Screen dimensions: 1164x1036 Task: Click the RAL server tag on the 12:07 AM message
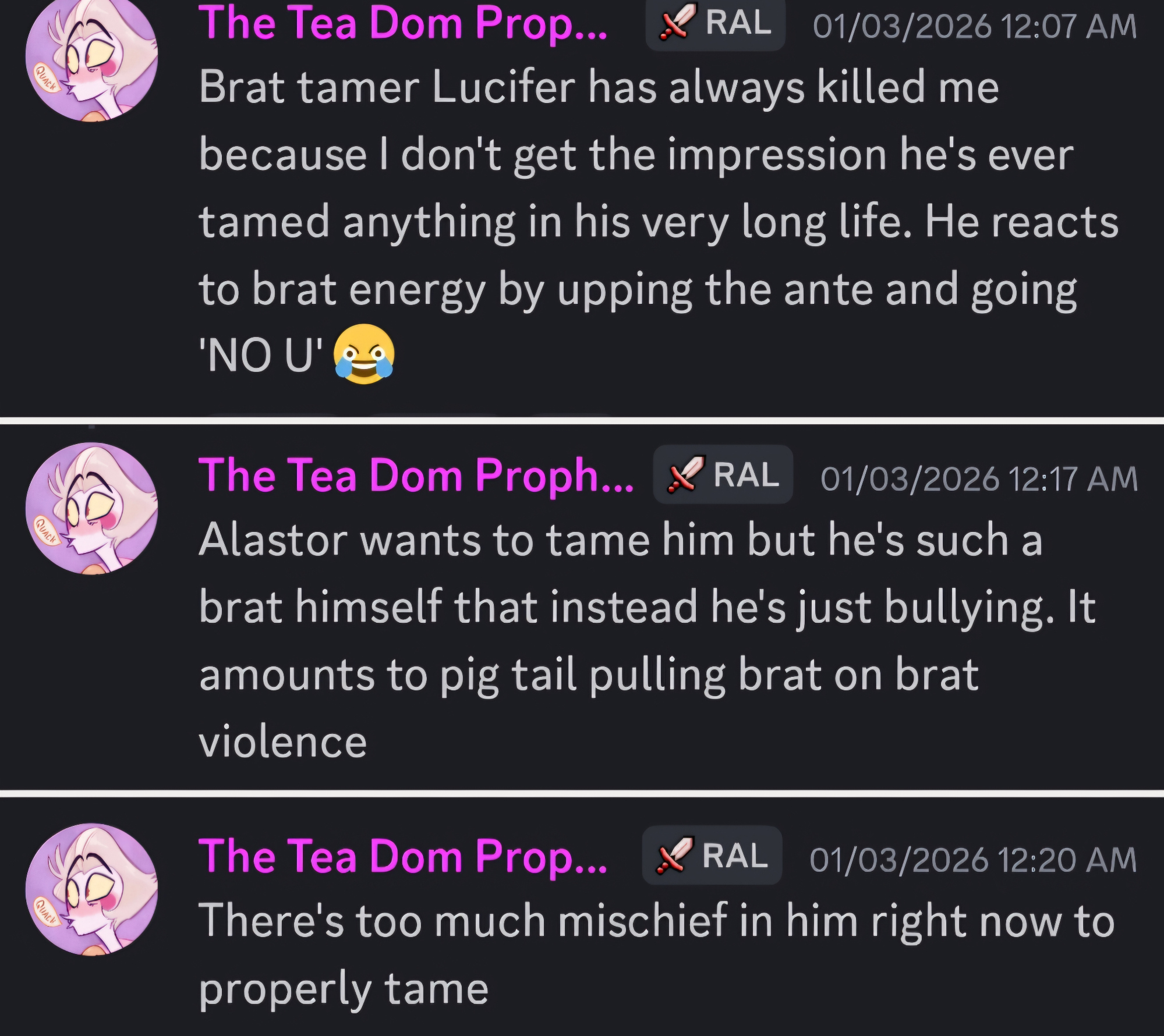(716, 24)
